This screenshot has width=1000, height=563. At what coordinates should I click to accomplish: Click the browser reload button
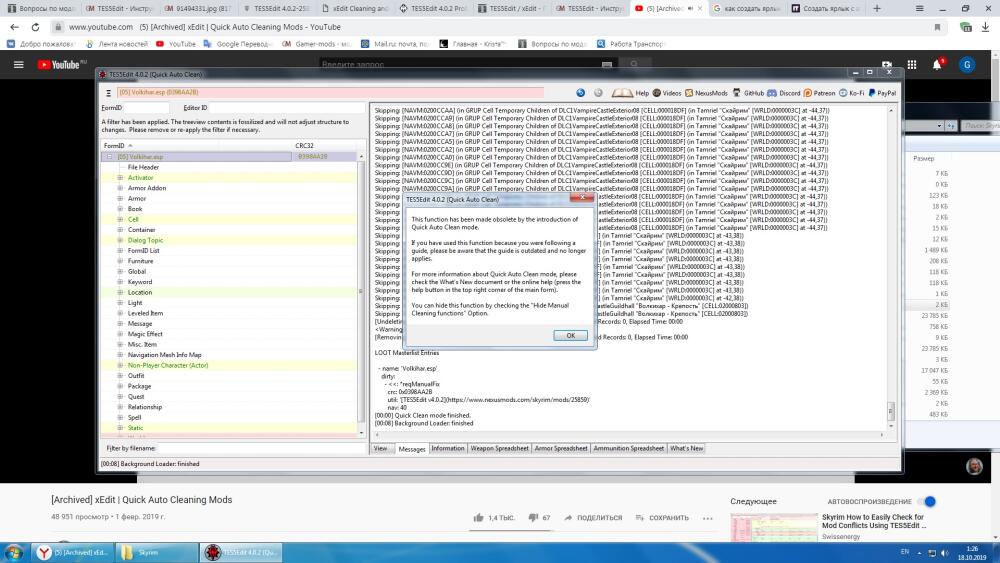pos(35,27)
